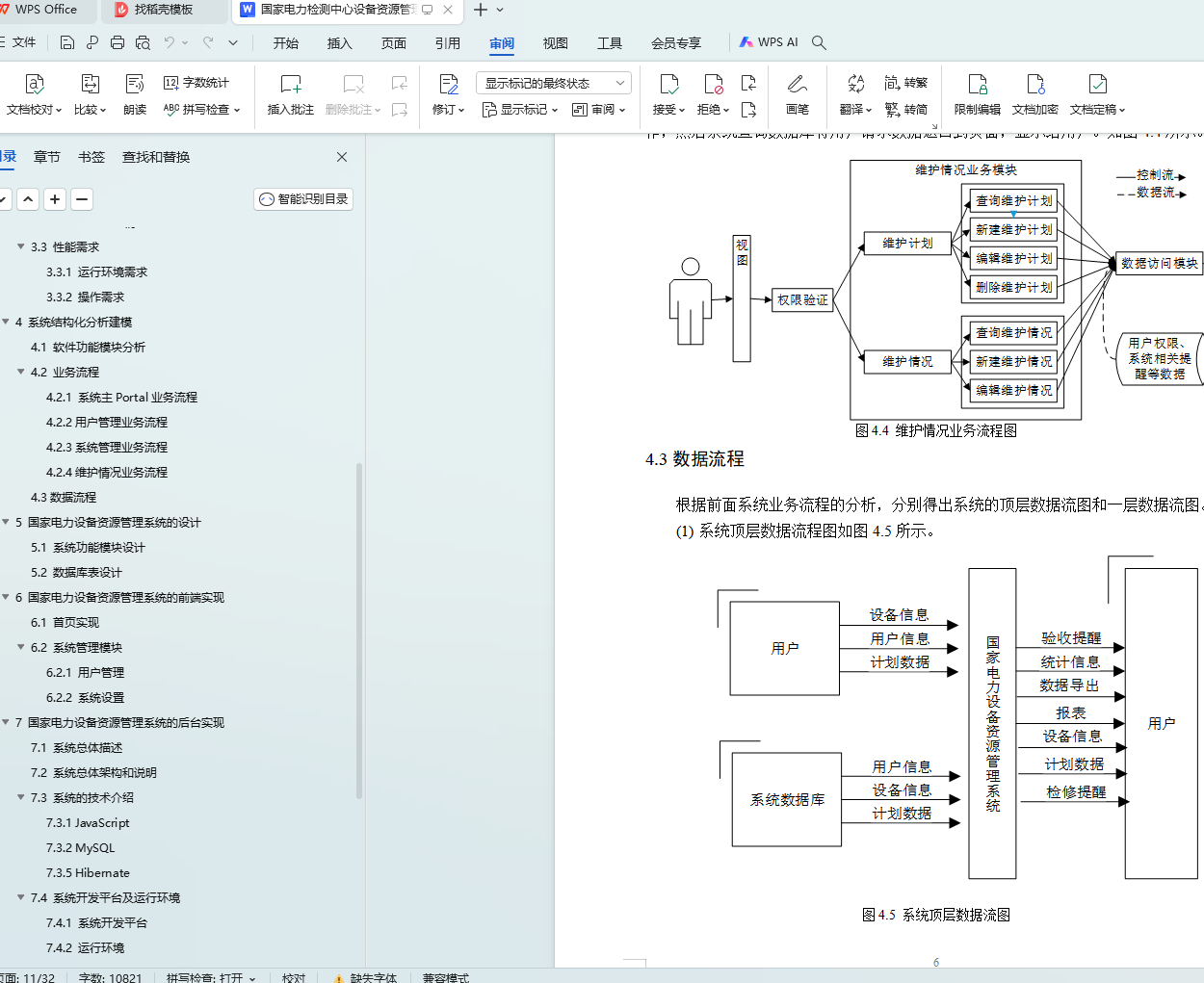Open the 视图 ribbon tab
The image size is (1204, 983).
click(x=556, y=43)
